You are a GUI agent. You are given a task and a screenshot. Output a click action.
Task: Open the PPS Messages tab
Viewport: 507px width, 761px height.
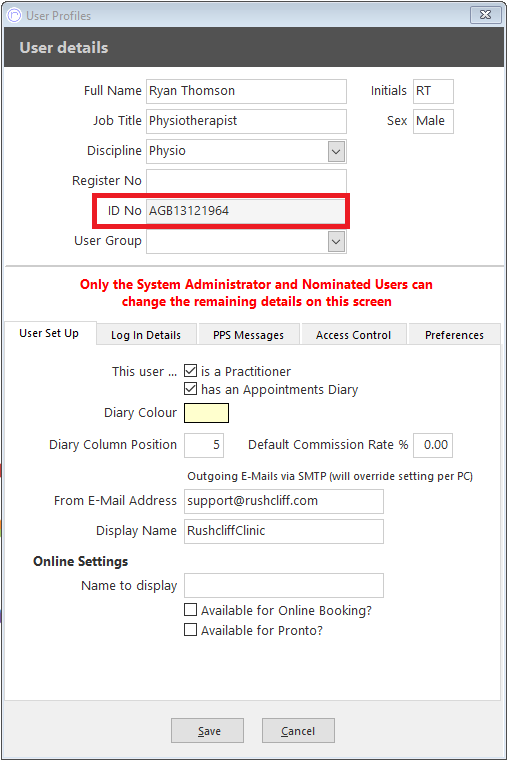(x=248, y=335)
